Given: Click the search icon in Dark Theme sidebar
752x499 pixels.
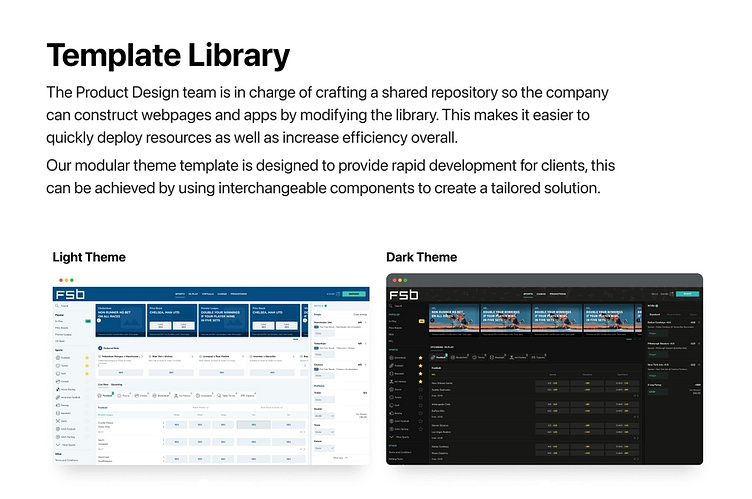Looking at the screenshot, I should (391, 306).
